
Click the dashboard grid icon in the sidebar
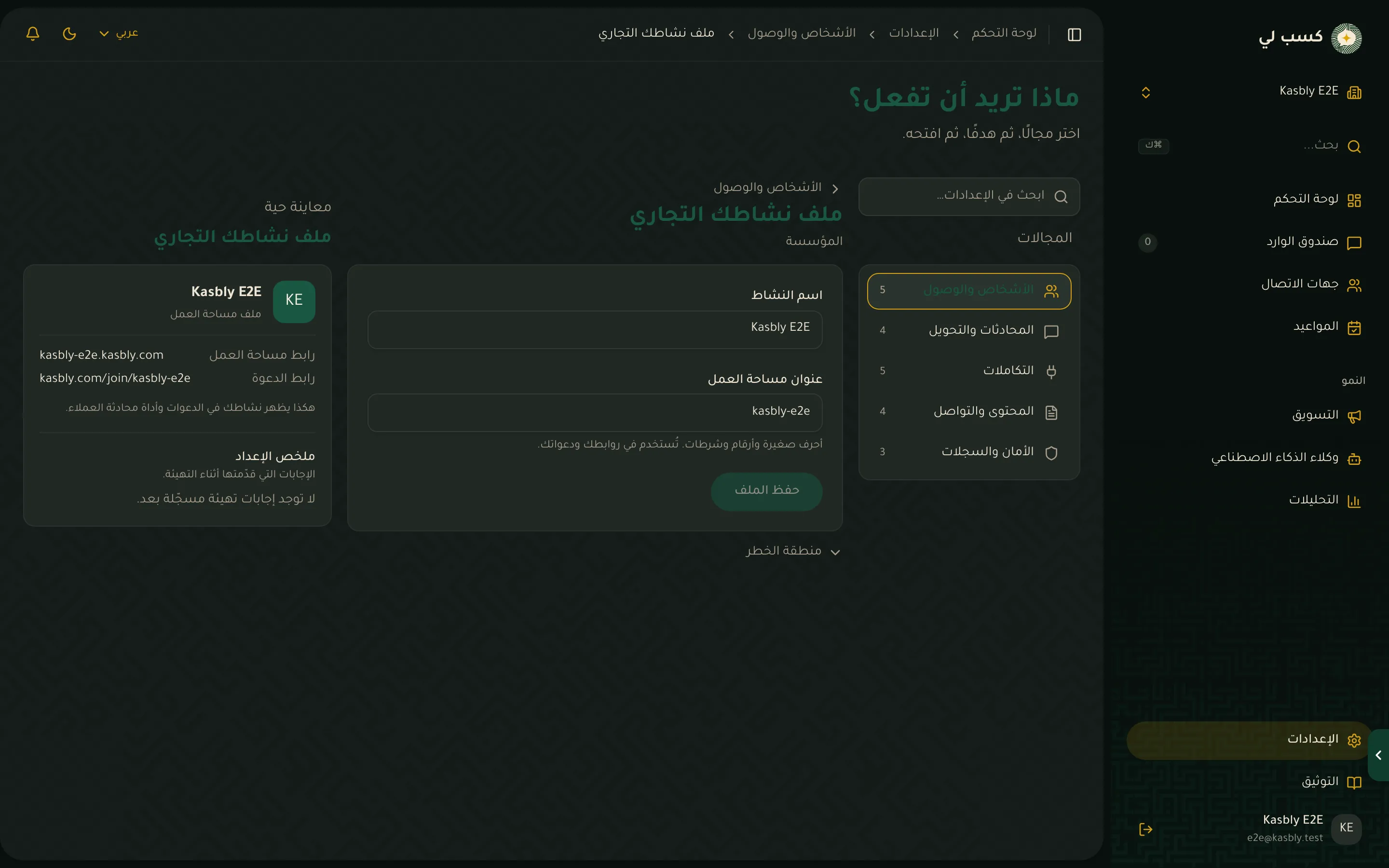point(1354,200)
